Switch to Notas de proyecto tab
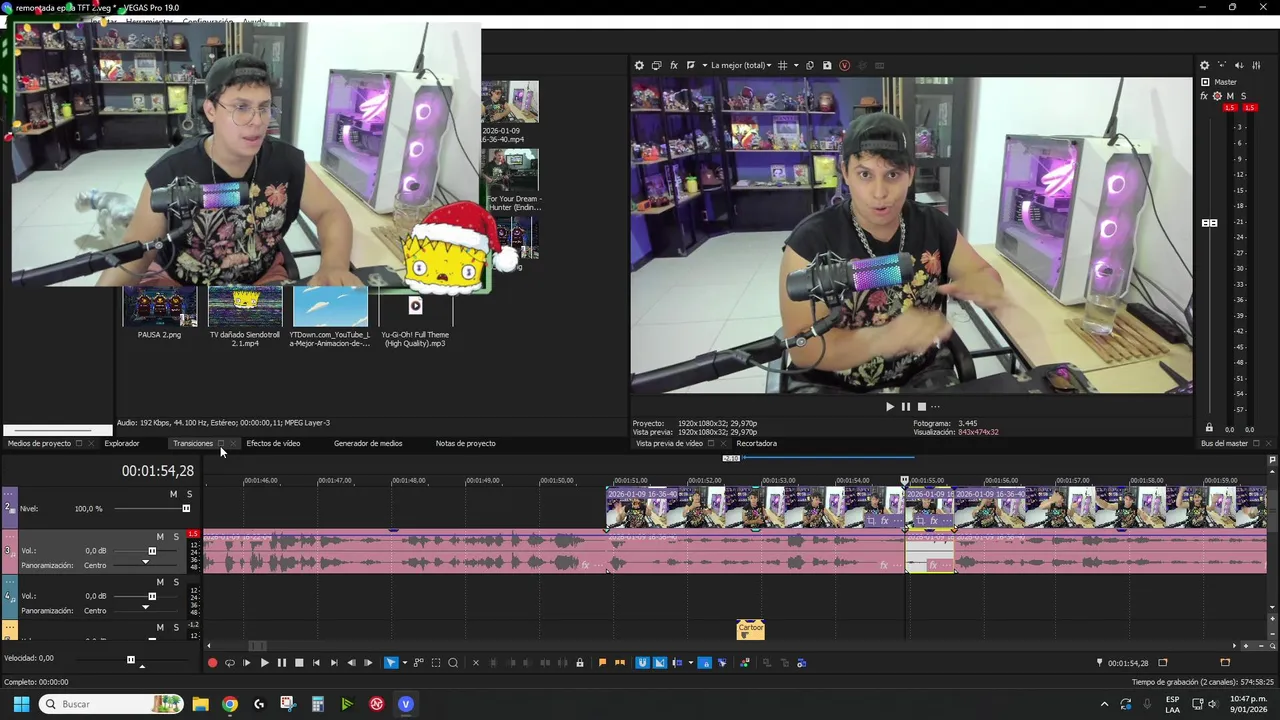This screenshot has height=720, width=1280. tap(465, 443)
